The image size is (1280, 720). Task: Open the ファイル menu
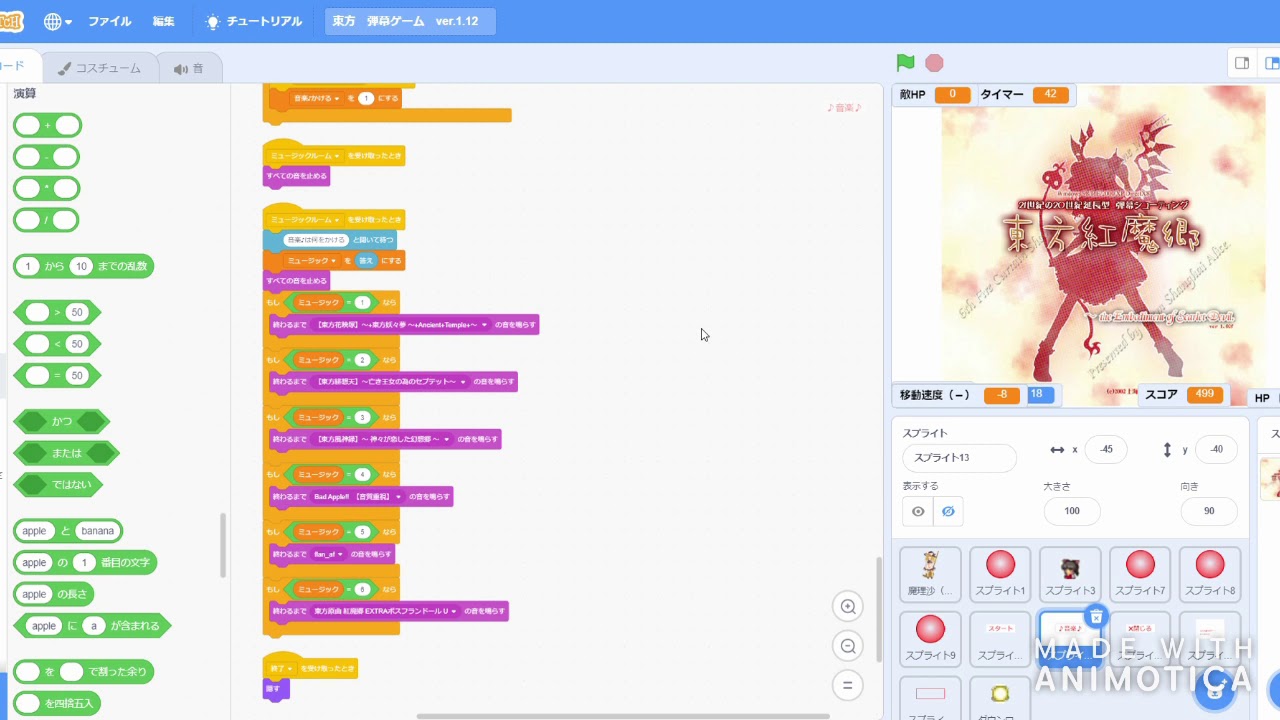point(109,21)
